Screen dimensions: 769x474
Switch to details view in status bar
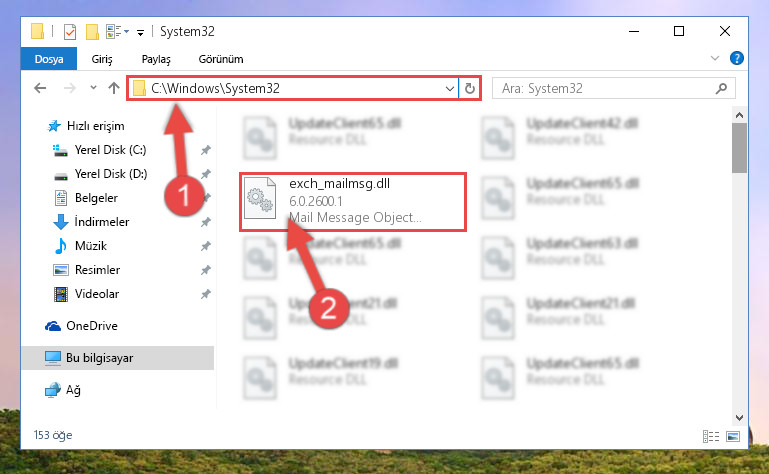711,436
